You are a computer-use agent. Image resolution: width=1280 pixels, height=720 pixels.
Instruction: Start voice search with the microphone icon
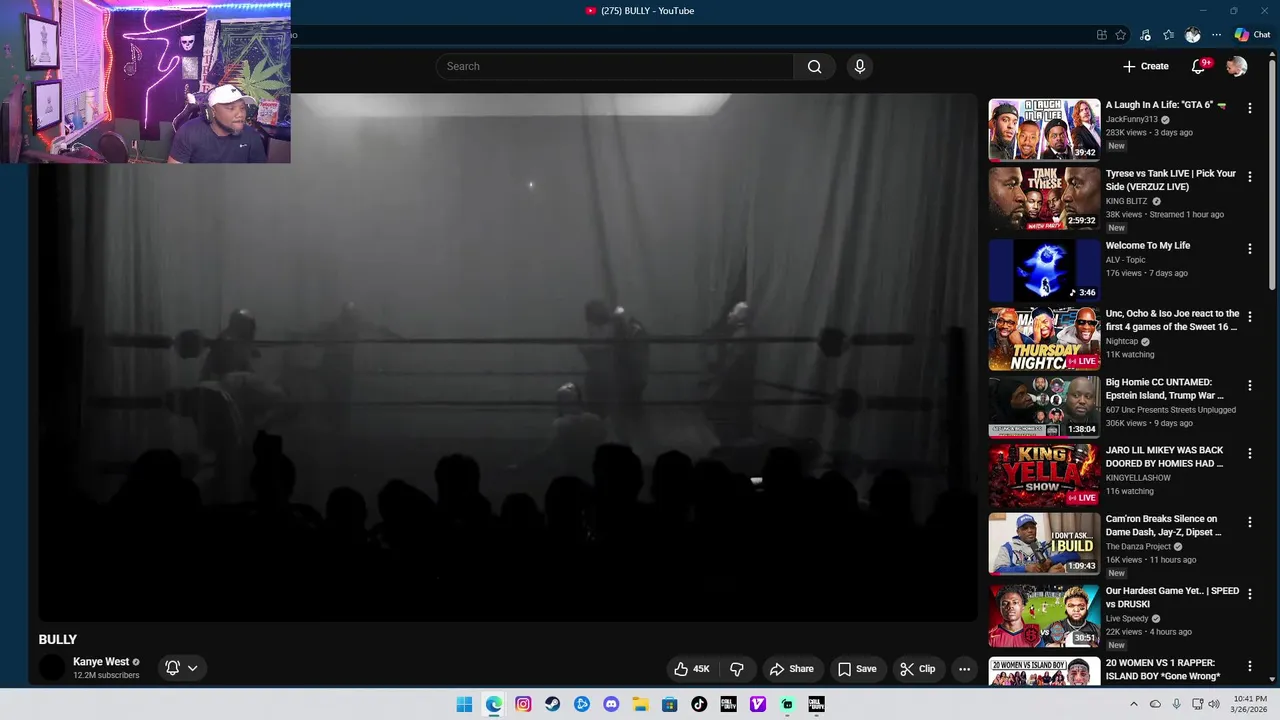coord(859,66)
